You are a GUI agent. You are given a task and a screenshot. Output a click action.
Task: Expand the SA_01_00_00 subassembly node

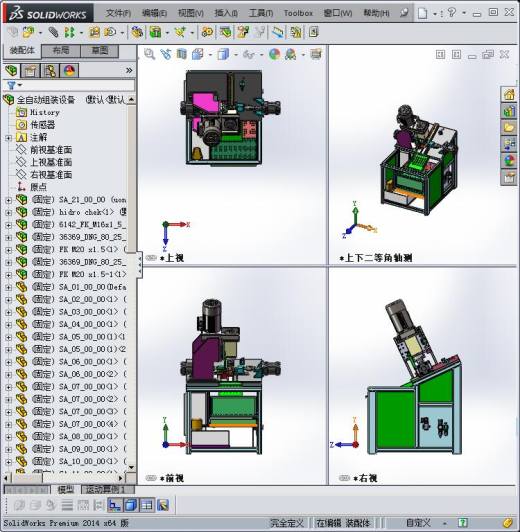(x=8, y=287)
